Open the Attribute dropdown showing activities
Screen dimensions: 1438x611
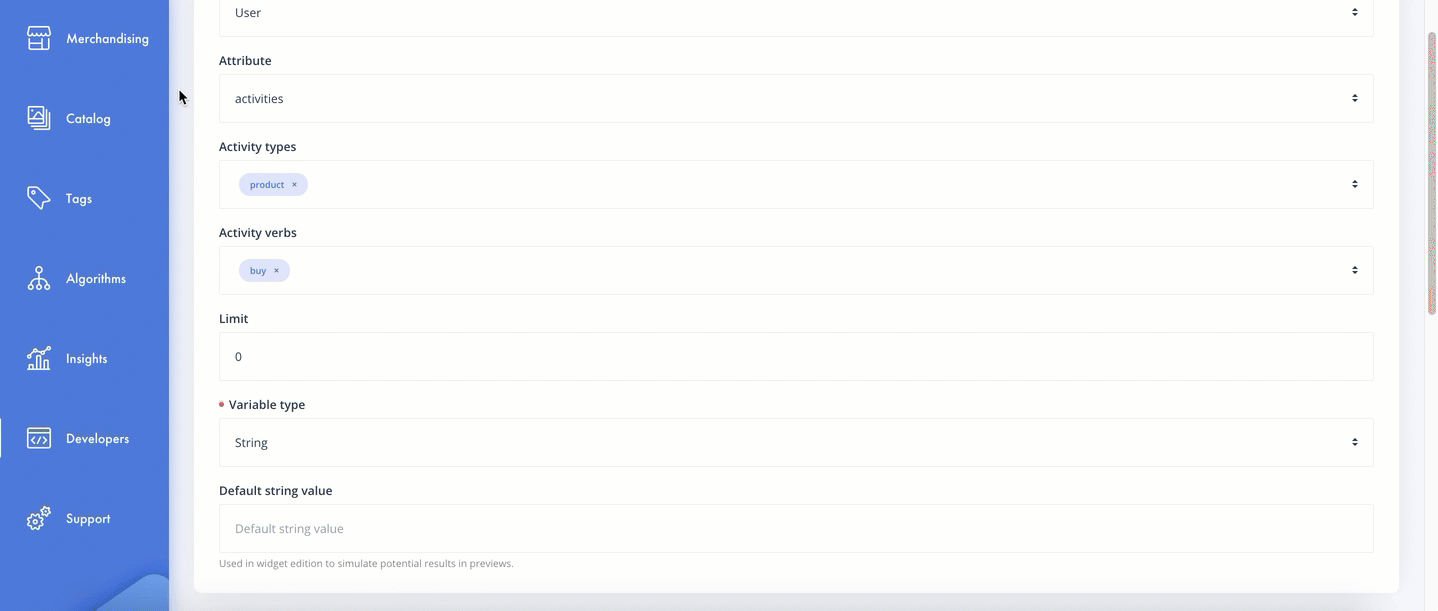796,98
